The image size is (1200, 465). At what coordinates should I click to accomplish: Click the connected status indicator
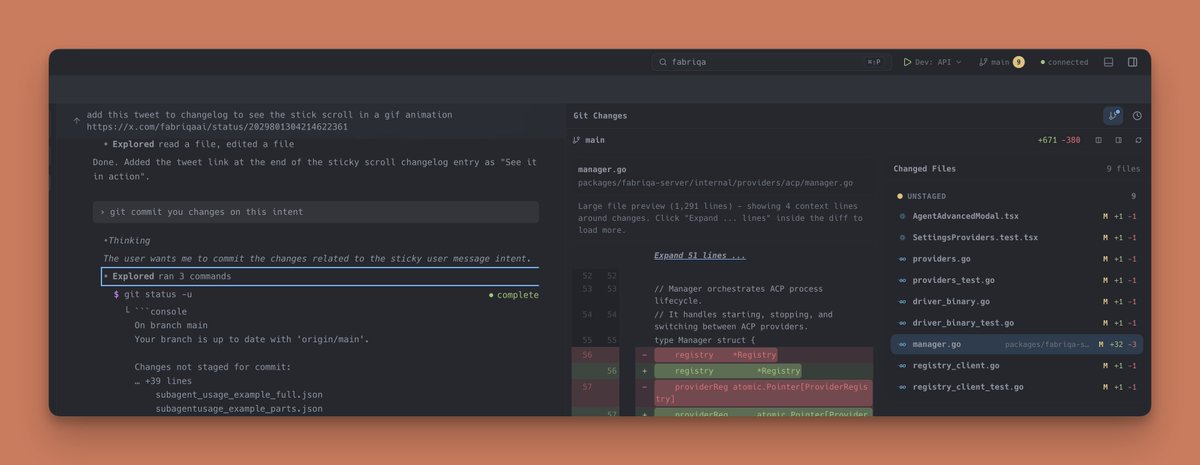(1064, 62)
